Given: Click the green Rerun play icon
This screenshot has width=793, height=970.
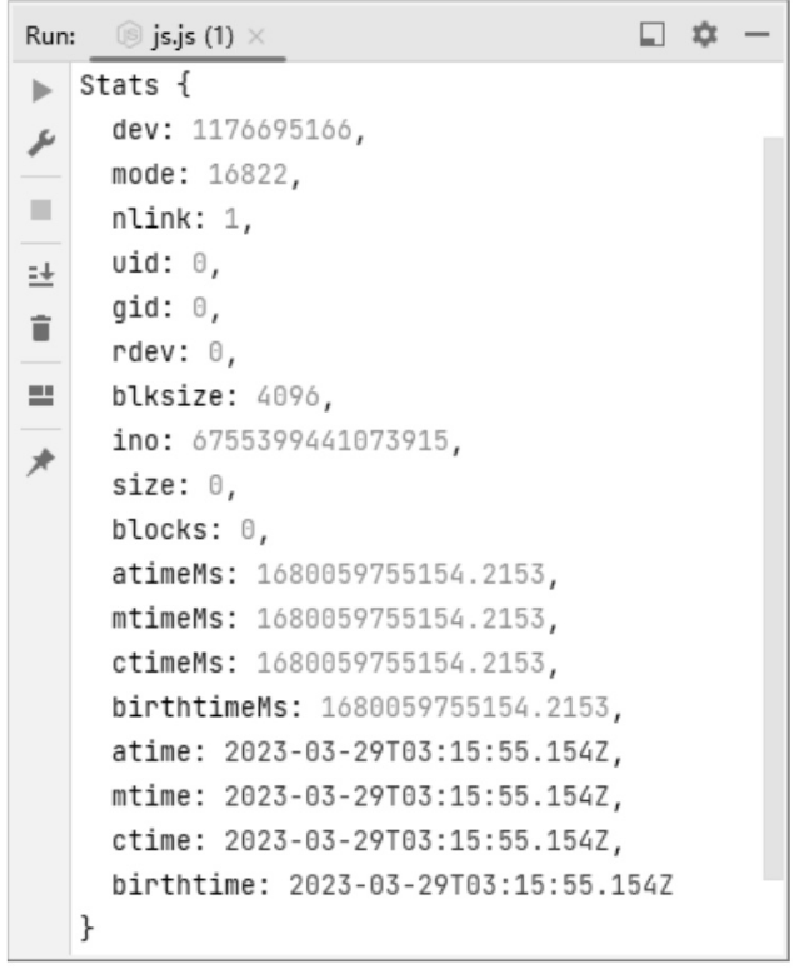Looking at the screenshot, I should (x=41, y=91).
